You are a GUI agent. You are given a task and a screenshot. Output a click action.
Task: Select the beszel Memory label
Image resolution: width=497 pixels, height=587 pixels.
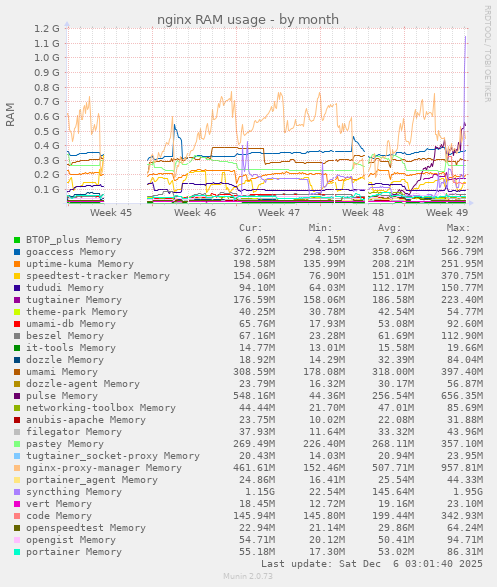coord(65,336)
